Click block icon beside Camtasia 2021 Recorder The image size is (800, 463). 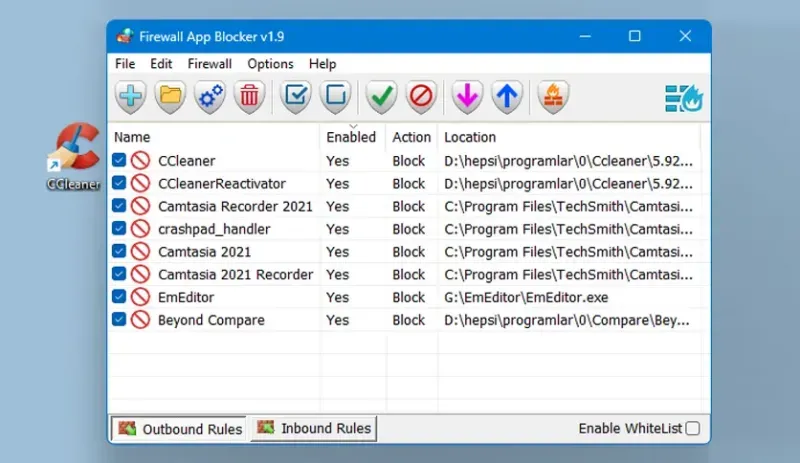(x=140, y=274)
